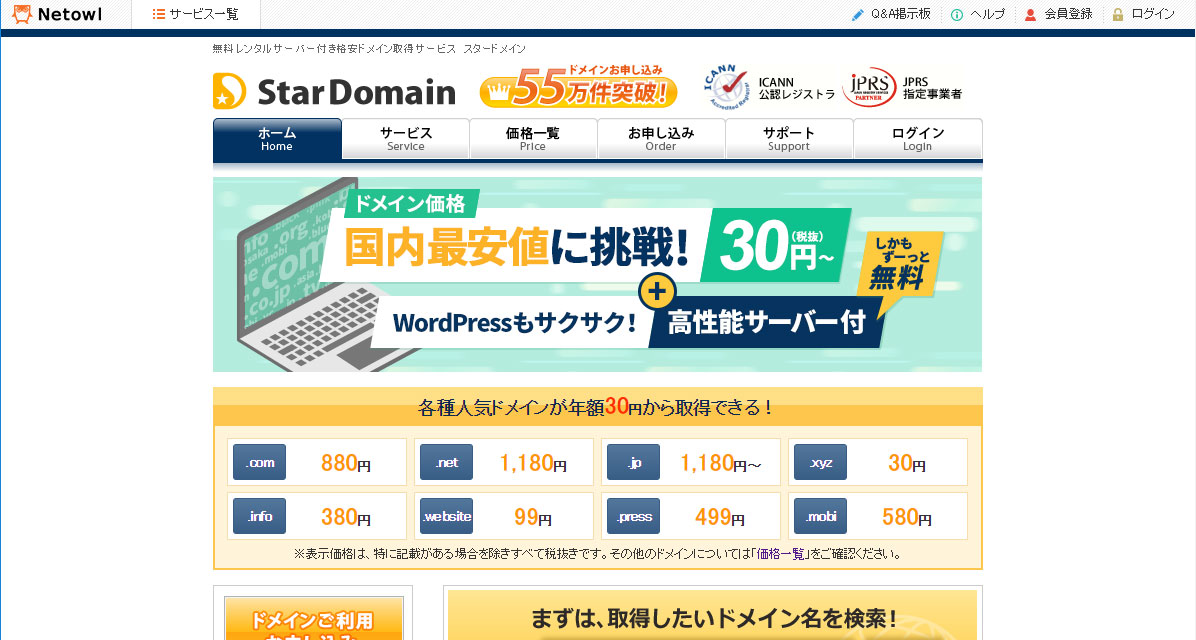Open the 価格一覧 link in note
Screen dimensions: 1196x640
(780, 554)
